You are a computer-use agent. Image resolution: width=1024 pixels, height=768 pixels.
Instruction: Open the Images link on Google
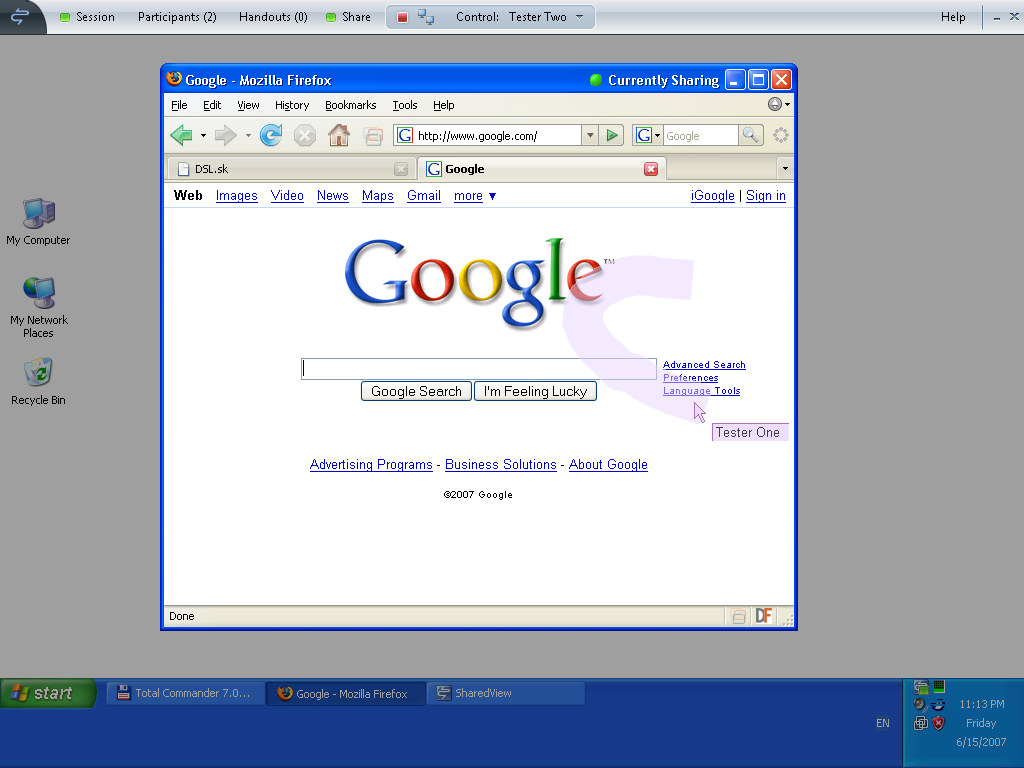pyautogui.click(x=236, y=196)
